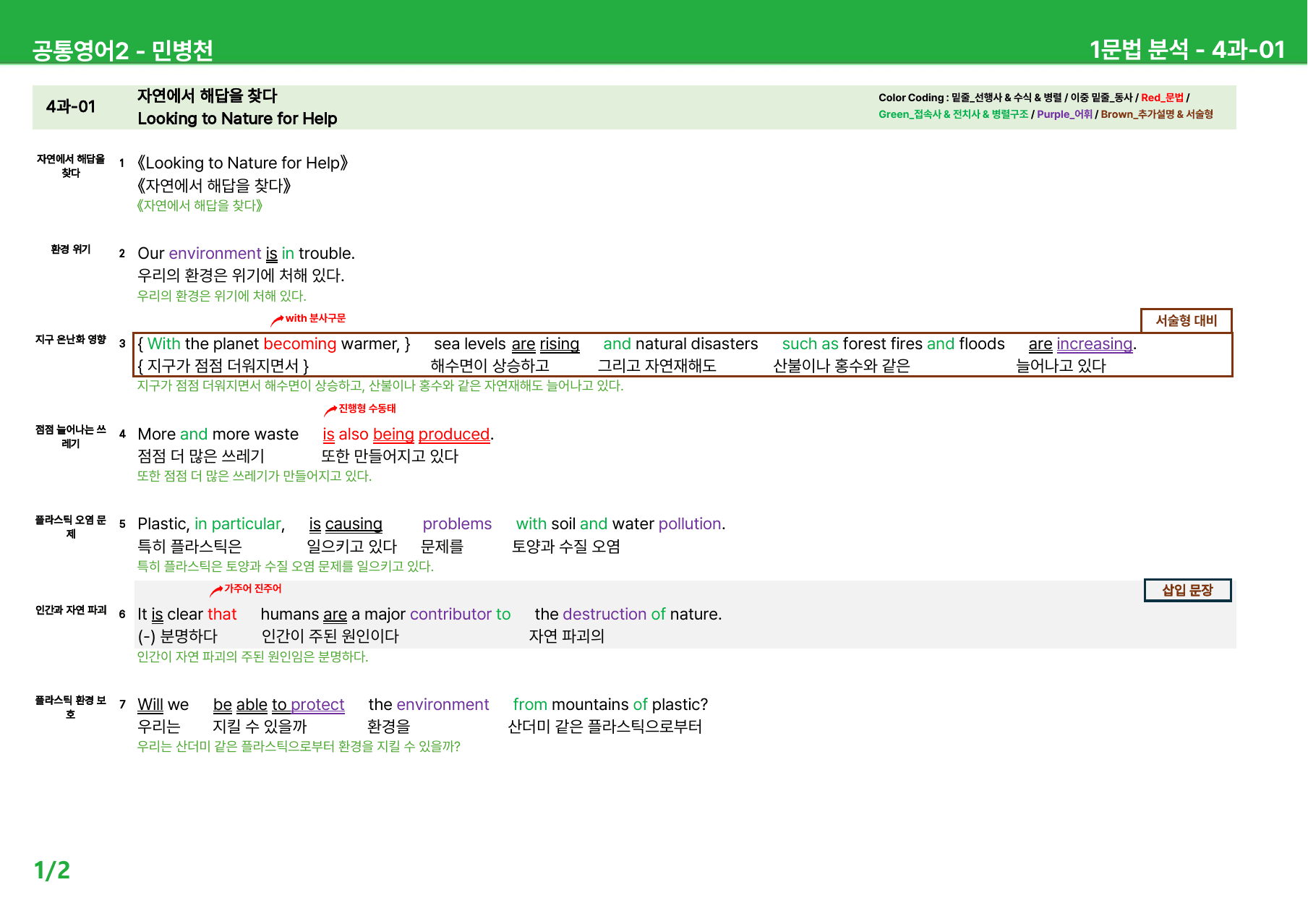Click the phrase 'the environment' in sentence 7

429,705
